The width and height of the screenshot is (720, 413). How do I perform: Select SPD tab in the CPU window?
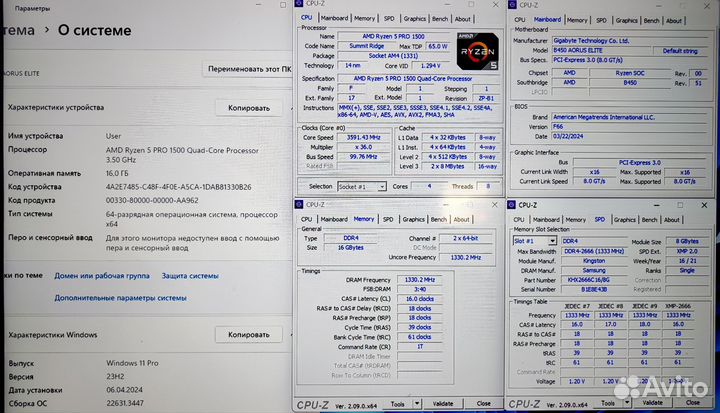pos(389,18)
